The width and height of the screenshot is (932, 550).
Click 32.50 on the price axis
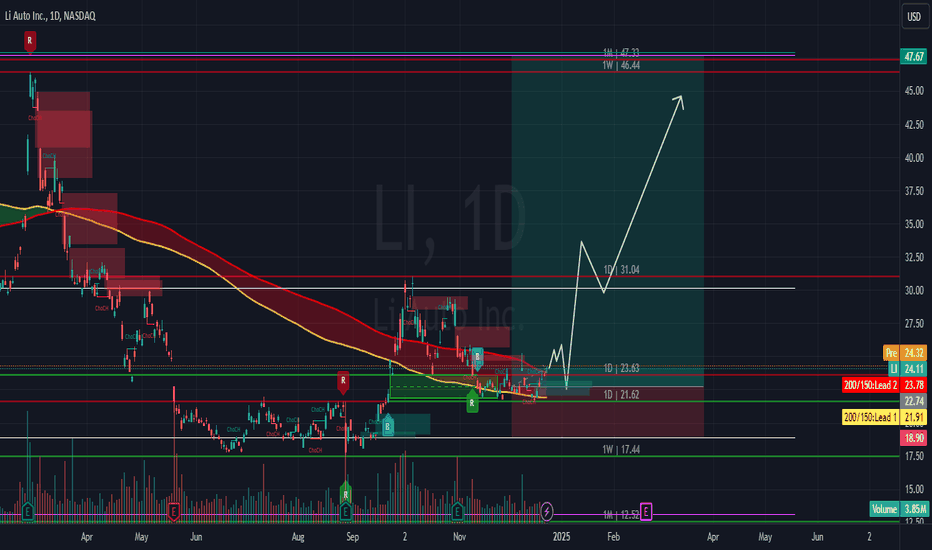[x=914, y=257]
